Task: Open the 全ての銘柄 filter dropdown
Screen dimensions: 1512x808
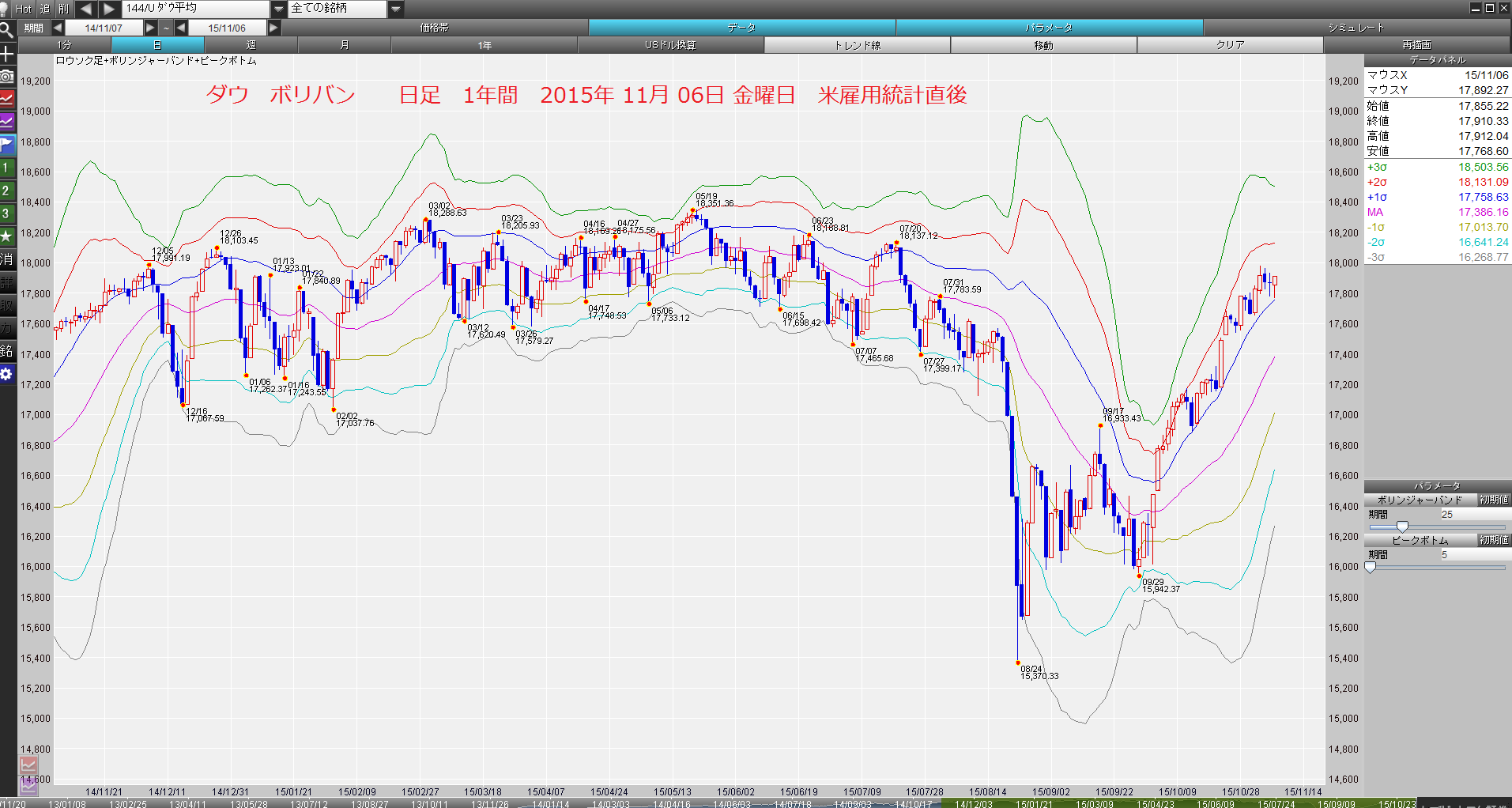Action: (396, 9)
